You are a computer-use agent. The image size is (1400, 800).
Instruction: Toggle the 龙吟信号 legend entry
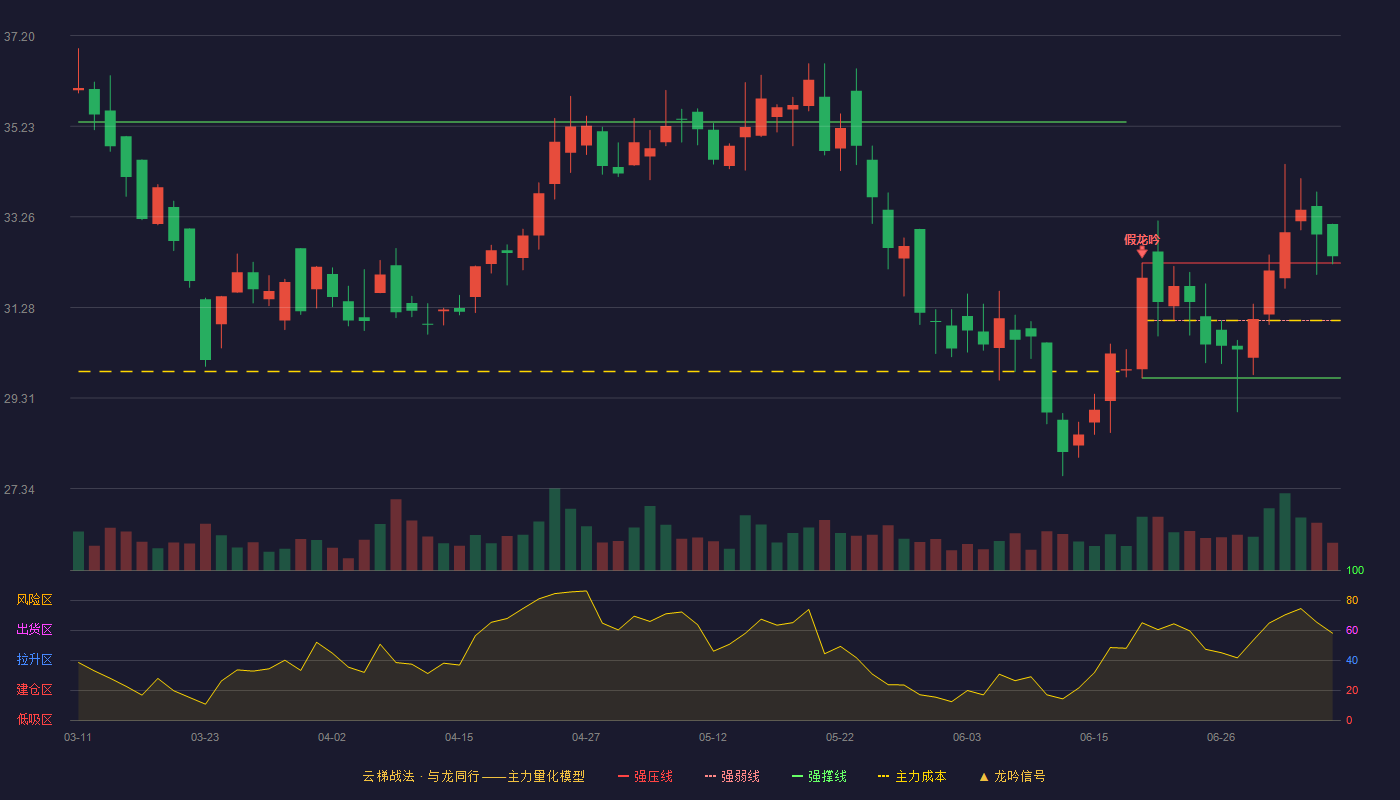(1012, 776)
